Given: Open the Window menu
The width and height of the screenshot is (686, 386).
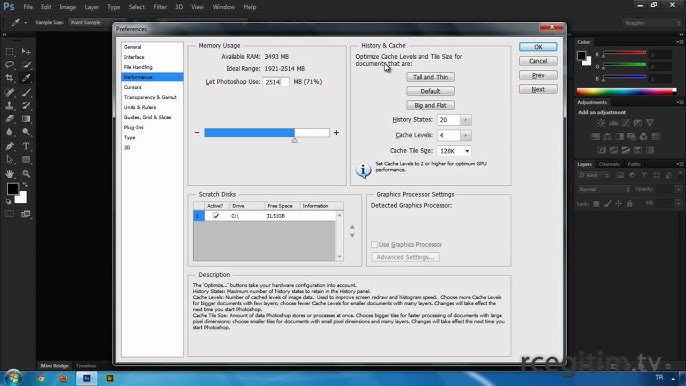Looking at the screenshot, I should click(224, 7).
